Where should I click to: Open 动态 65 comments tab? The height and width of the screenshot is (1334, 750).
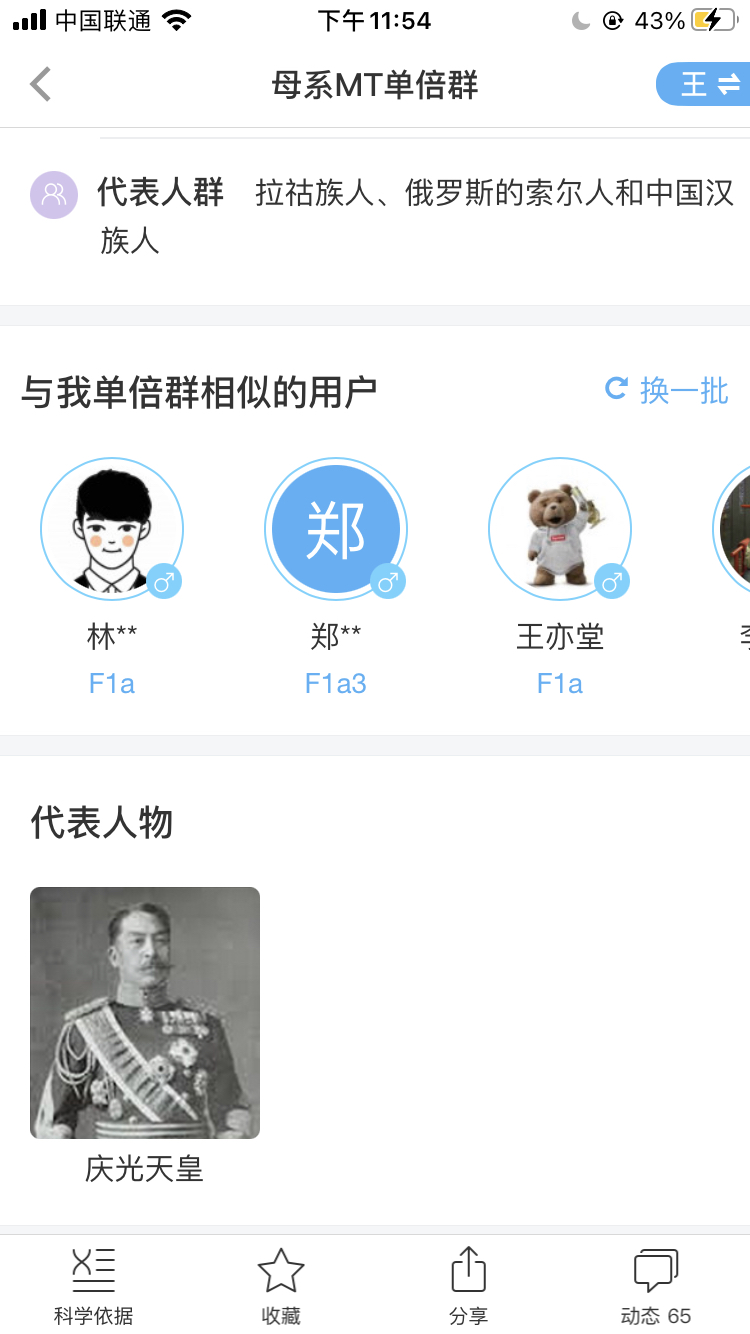pyautogui.click(x=656, y=1287)
